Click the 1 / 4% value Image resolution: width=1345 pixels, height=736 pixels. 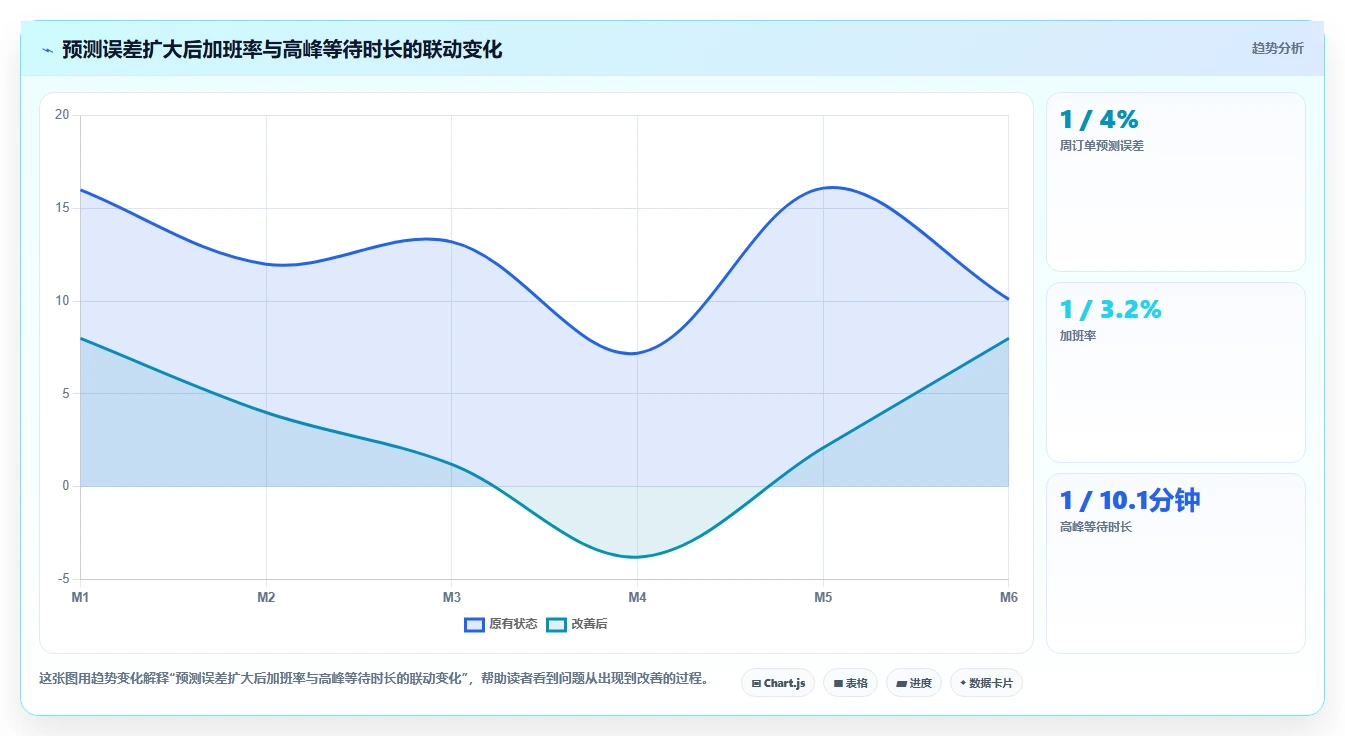click(1099, 119)
